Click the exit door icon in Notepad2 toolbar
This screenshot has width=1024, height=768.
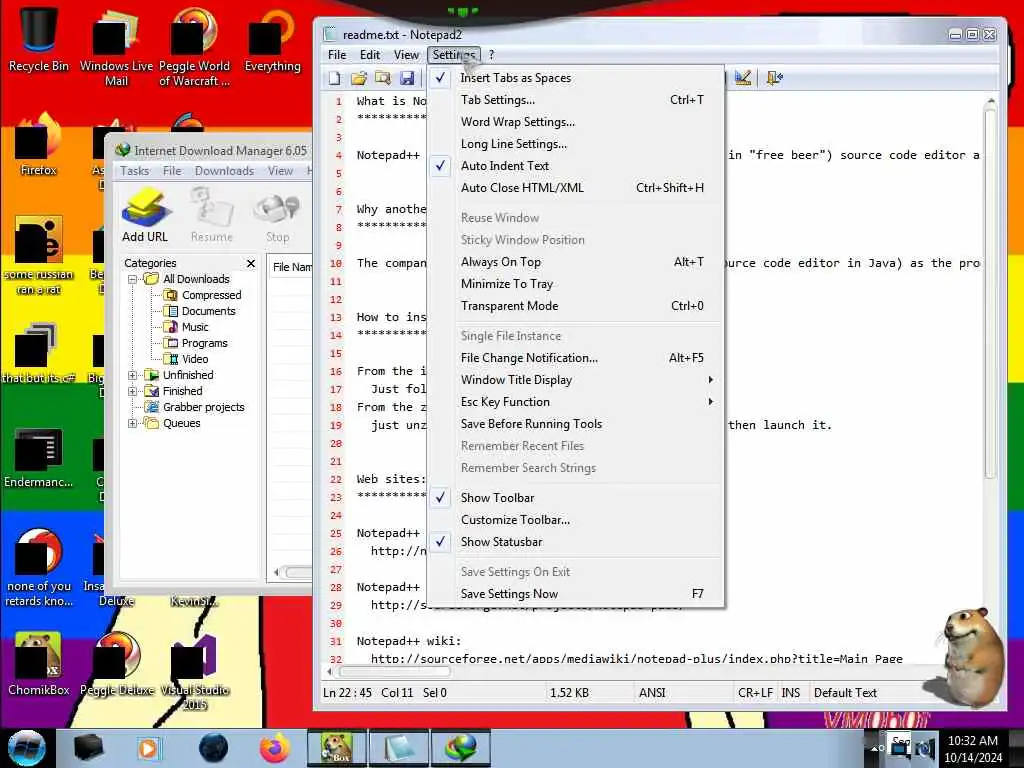pos(775,78)
